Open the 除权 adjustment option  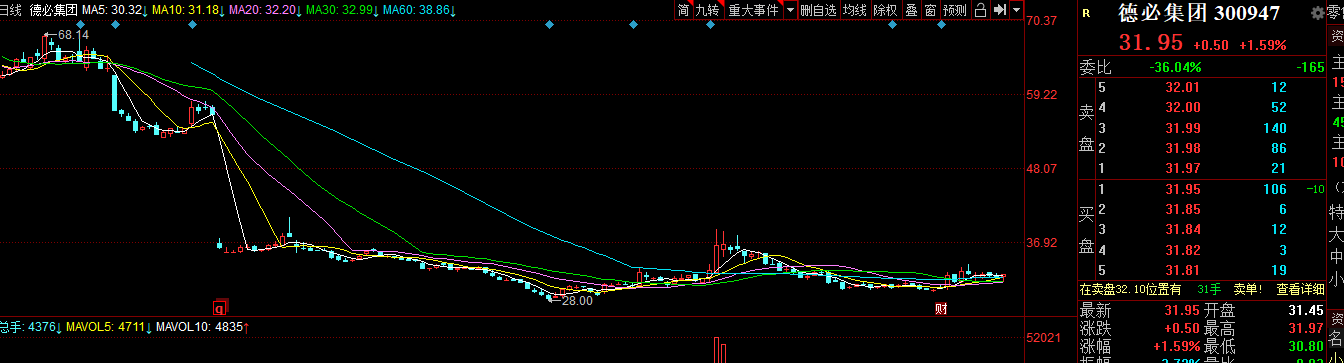point(885,10)
